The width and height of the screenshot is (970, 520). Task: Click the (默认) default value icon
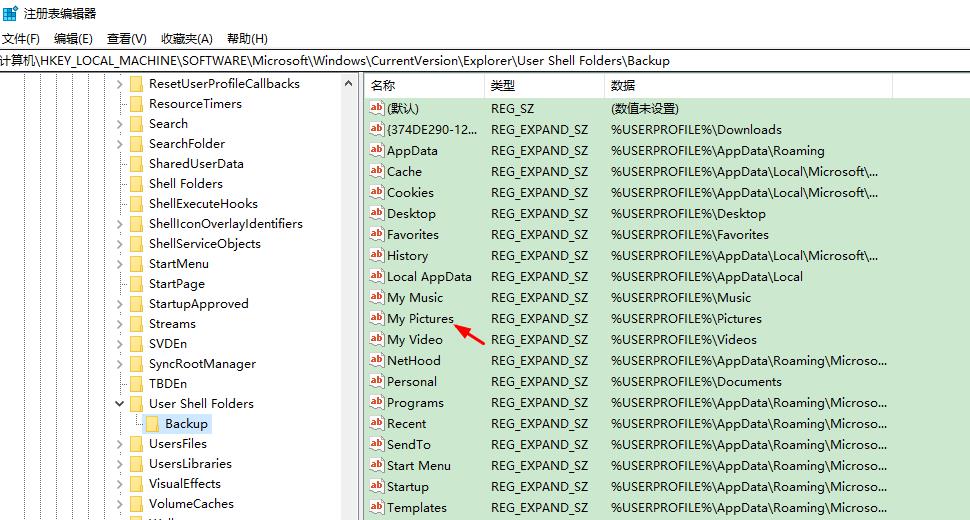tap(376, 108)
